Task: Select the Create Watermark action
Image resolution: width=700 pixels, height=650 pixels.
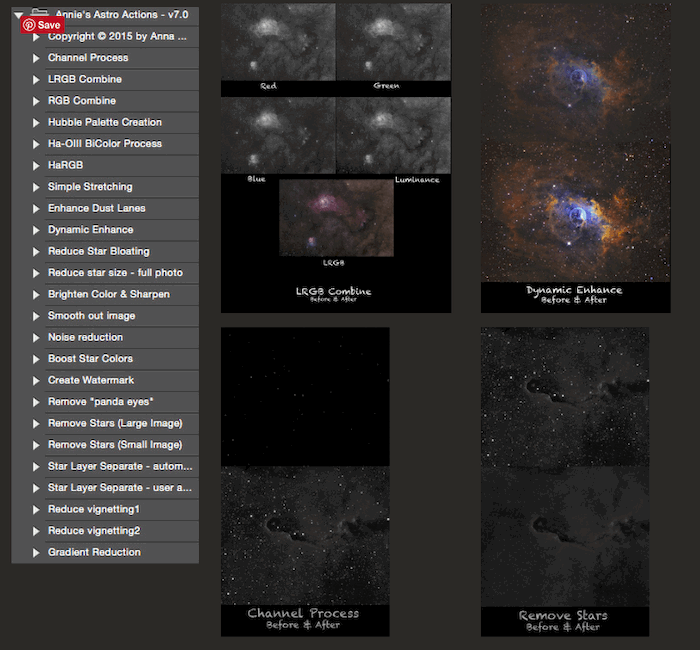Action: (90, 380)
